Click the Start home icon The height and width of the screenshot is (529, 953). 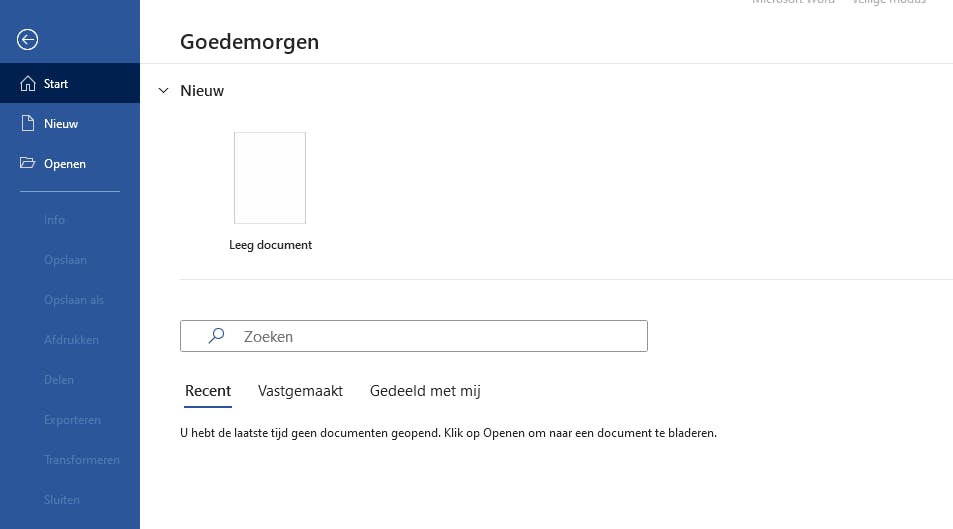[x=28, y=84]
